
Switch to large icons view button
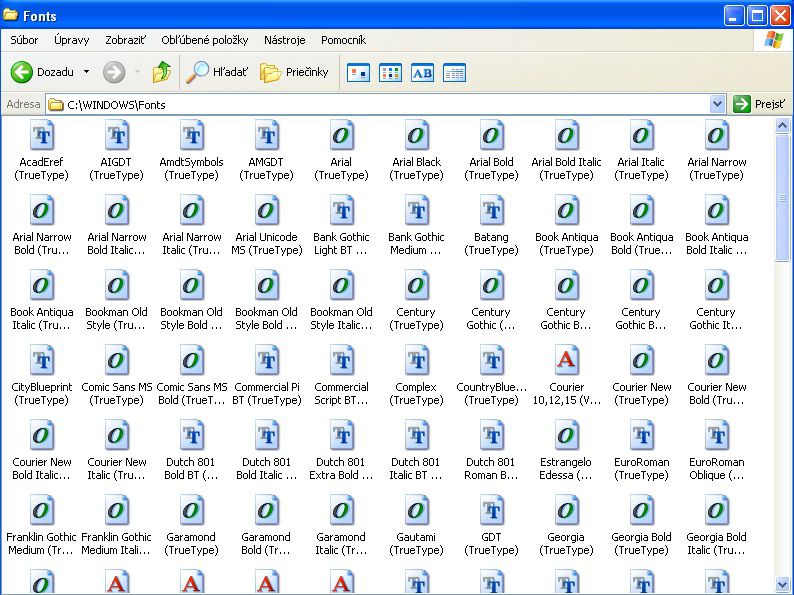tap(358, 73)
